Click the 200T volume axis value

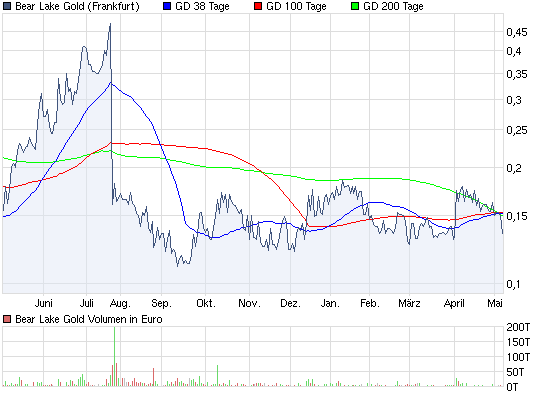pos(518,327)
